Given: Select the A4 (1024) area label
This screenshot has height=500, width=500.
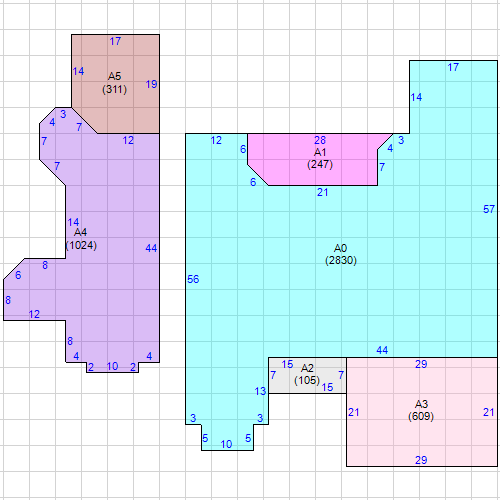Looking at the screenshot, I should (81, 239).
